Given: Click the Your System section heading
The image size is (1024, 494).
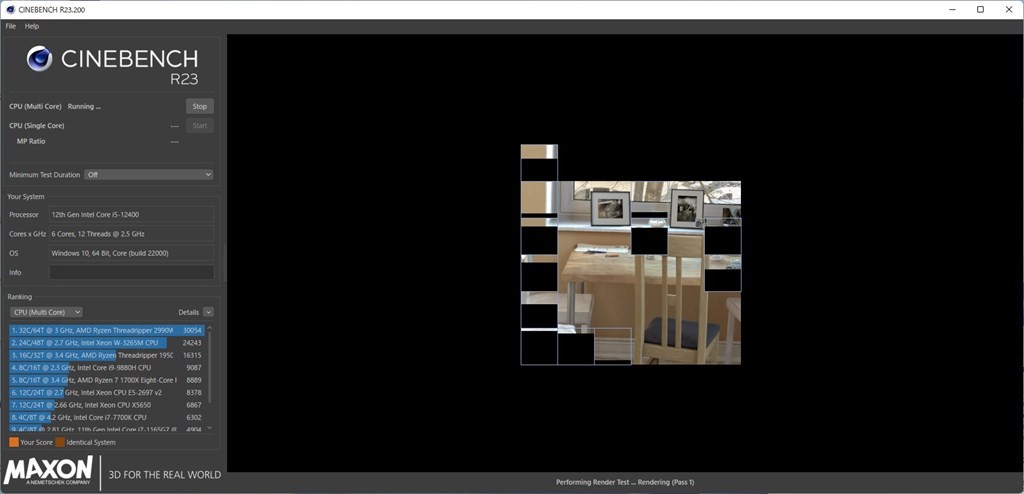Looking at the screenshot, I should click(x=25, y=197).
